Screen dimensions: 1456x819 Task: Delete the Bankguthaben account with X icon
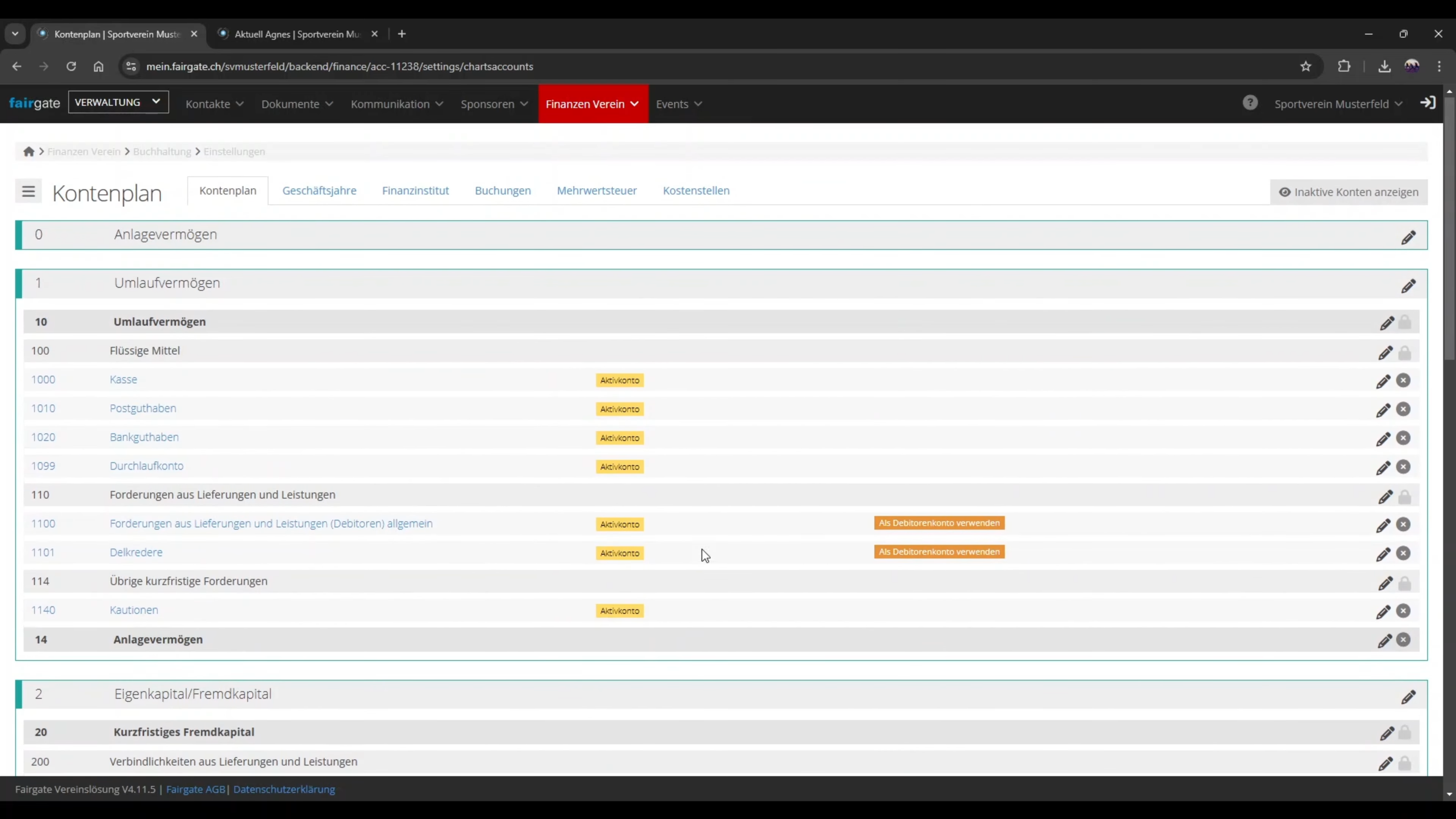tap(1403, 438)
